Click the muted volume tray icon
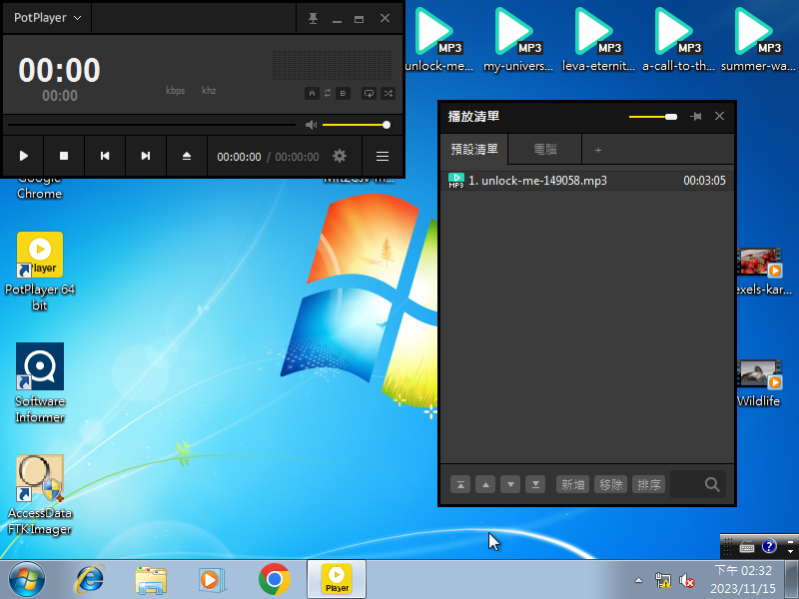Screen dimensions: 799x599 pyautogui.click(x=686, y=580)
